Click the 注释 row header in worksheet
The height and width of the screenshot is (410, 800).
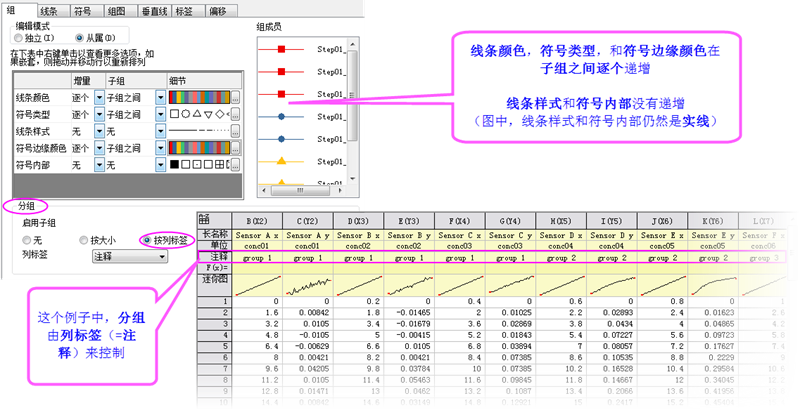tap(214, 257)
